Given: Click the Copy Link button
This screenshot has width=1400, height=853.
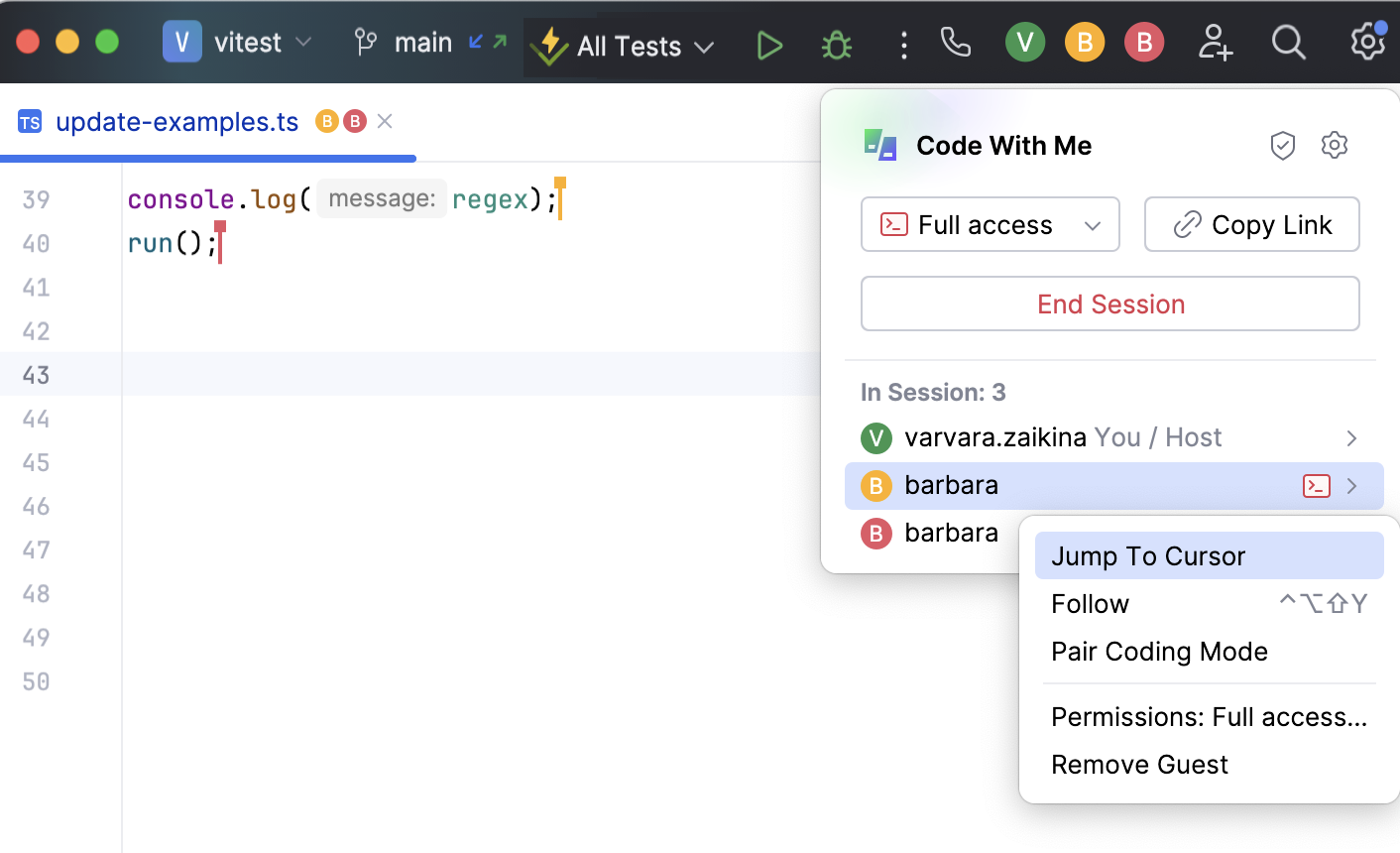Looking at the screenshot, I should pos(1251,225).
